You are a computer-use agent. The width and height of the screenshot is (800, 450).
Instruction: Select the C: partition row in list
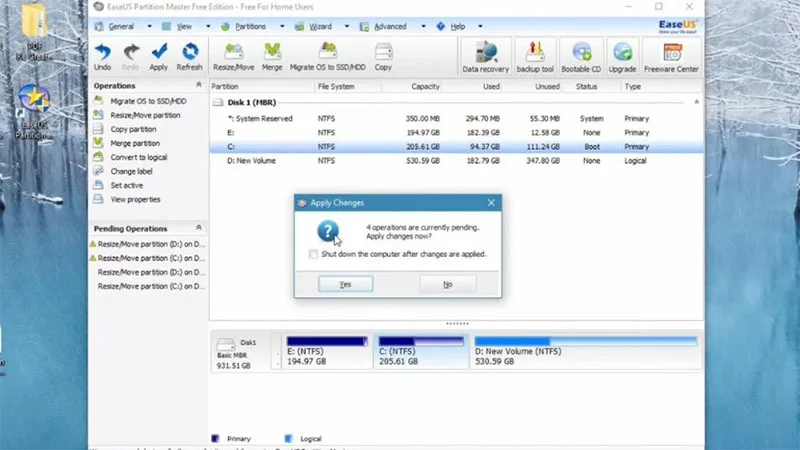456,146
